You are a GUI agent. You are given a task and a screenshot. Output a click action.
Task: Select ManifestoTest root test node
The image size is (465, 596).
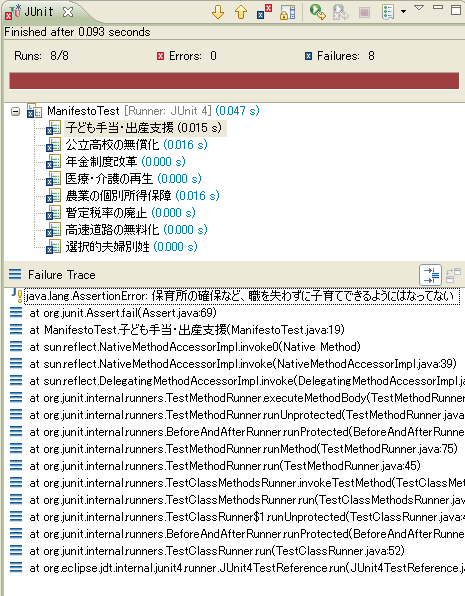pos(153,111)
